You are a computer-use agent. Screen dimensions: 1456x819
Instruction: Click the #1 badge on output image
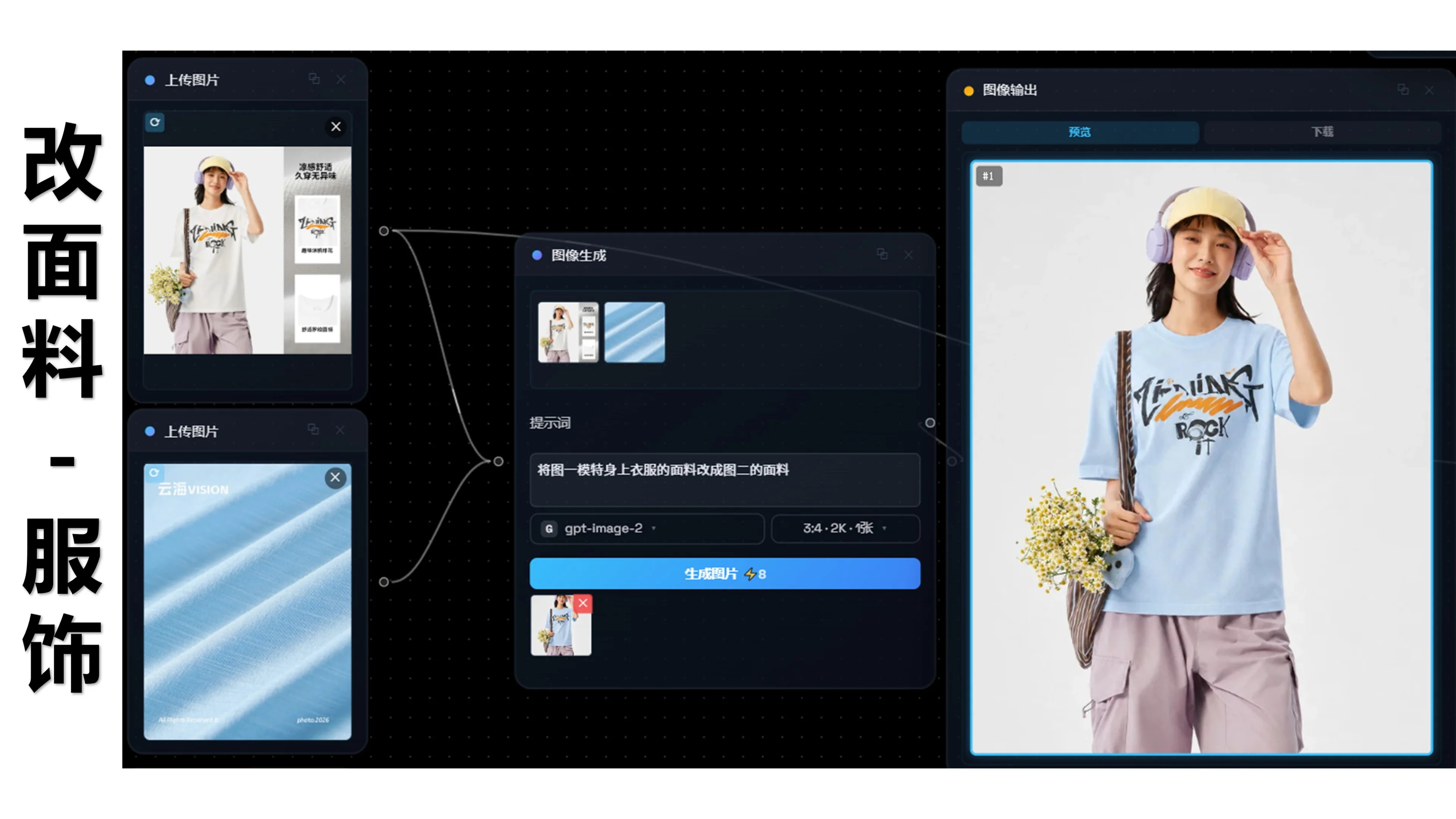pyautogui.click(x=988, y=176)
